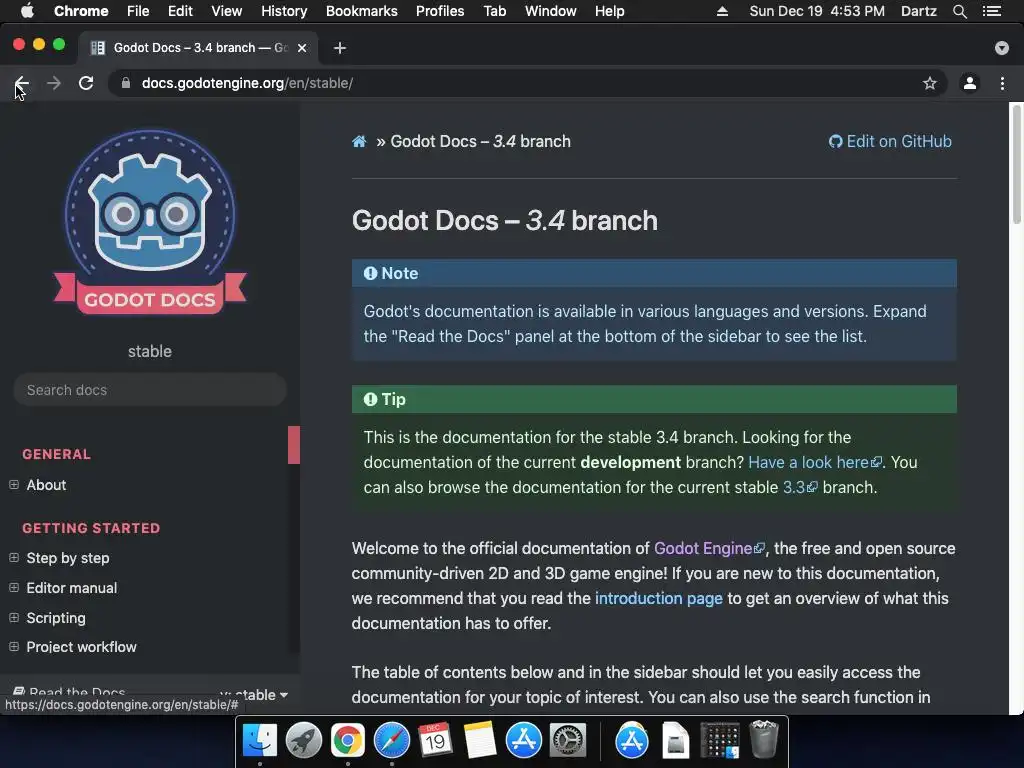Image resolution: width=1024 pixels, height=768 pixels.
Task: Click the sidebar's red scrollbar thumb
Action: pyautogui.click(x=294, y=445)
